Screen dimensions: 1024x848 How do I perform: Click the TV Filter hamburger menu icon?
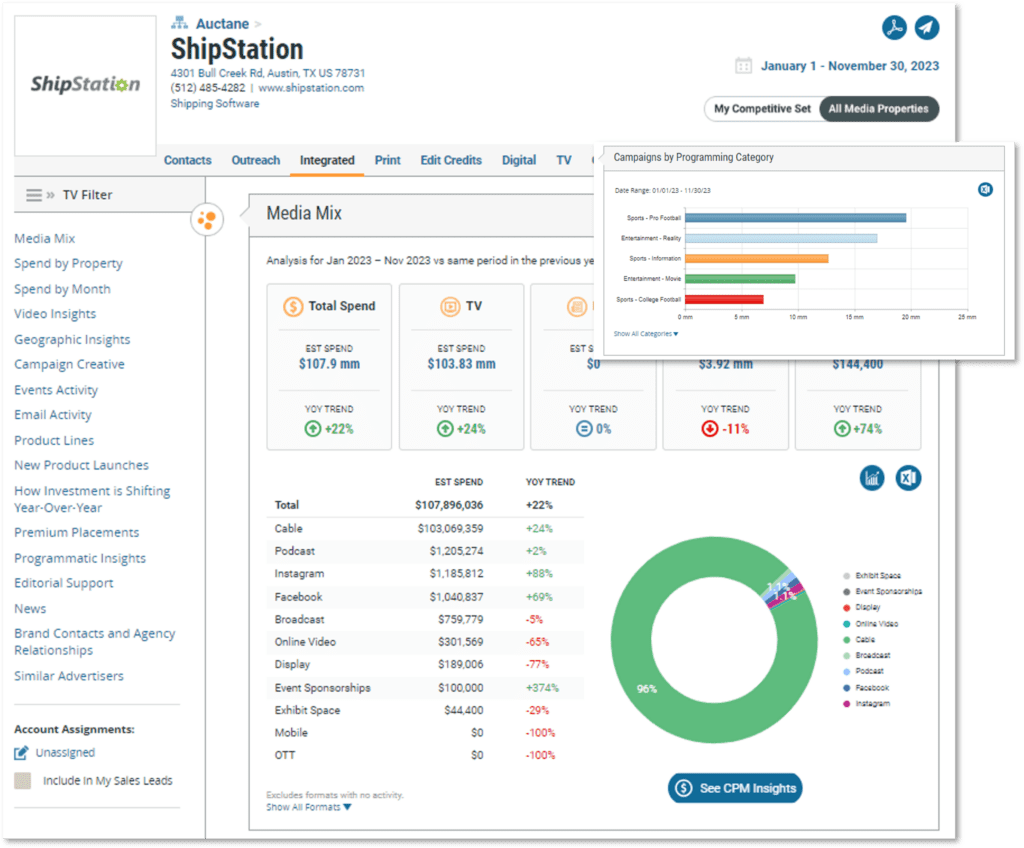[34, 195]
